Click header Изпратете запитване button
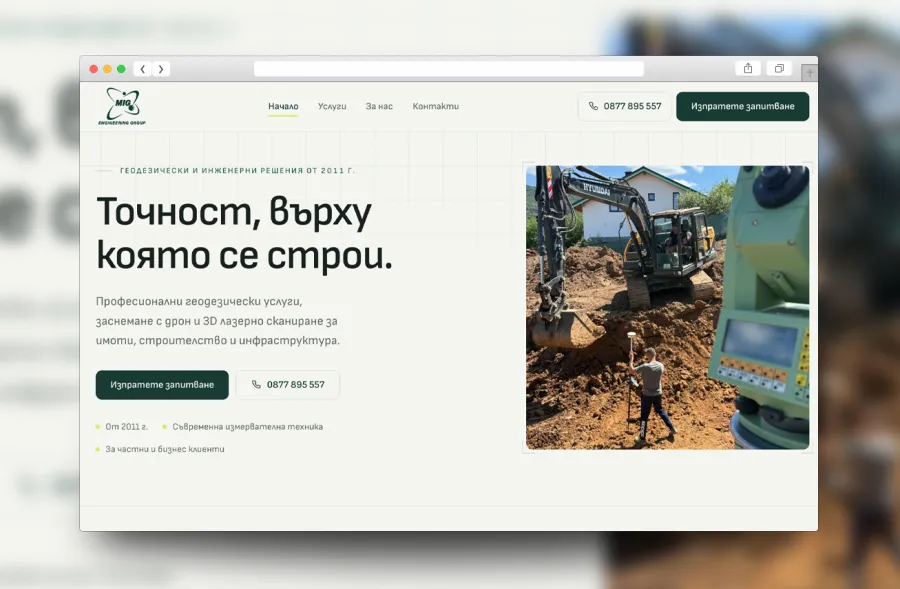 [743, 106]
